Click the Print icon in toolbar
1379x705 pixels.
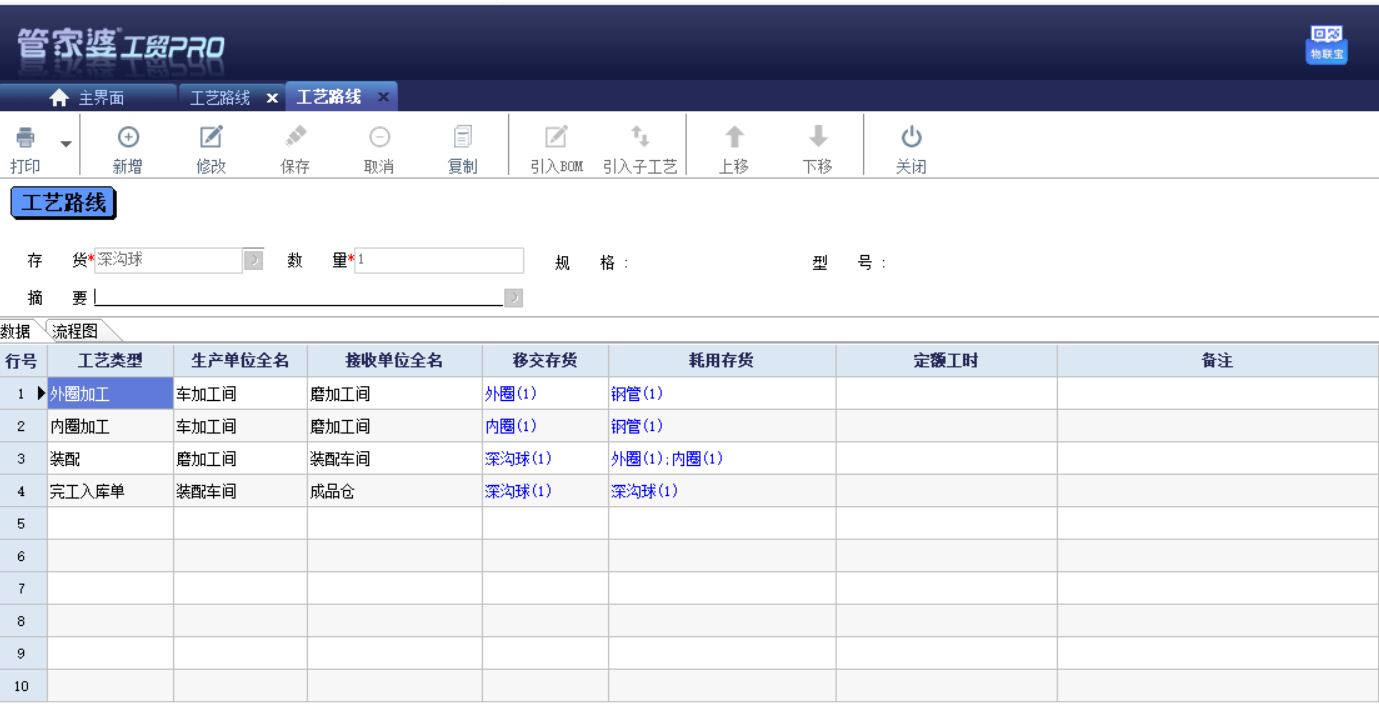pos(26,138)
